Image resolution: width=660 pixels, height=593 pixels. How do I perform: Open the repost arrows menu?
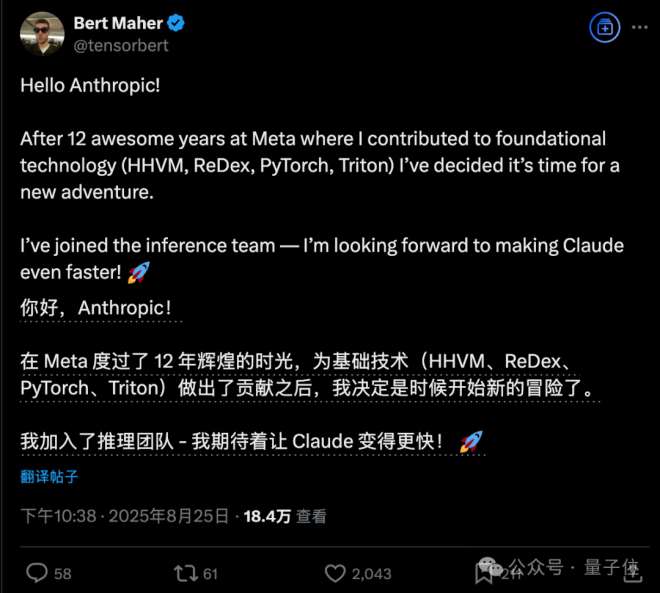(x=185, y=573)
